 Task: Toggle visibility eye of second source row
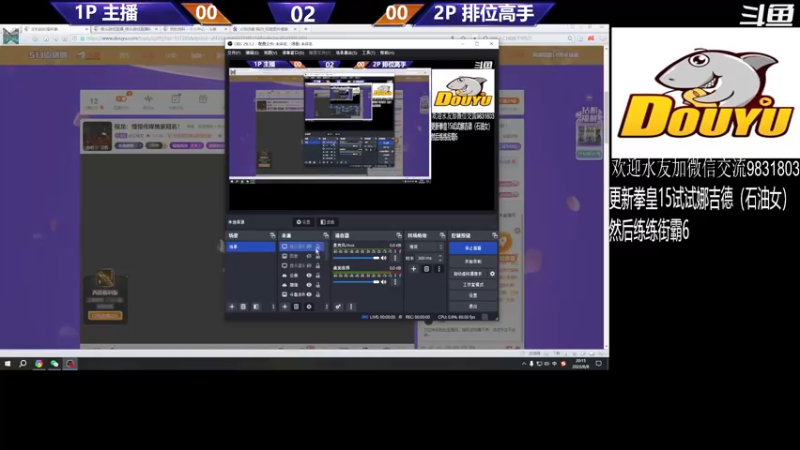tap(309, 256)
